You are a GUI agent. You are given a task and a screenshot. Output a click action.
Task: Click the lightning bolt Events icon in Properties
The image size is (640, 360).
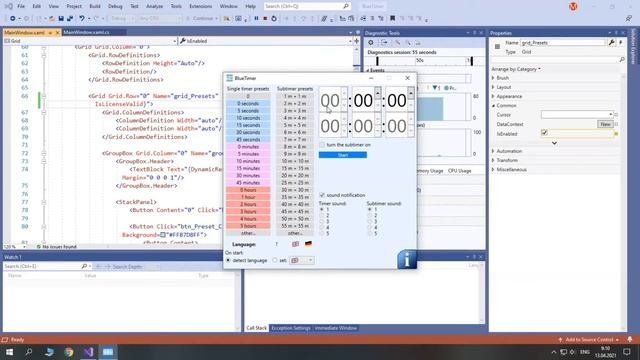(x=620, y=42)
